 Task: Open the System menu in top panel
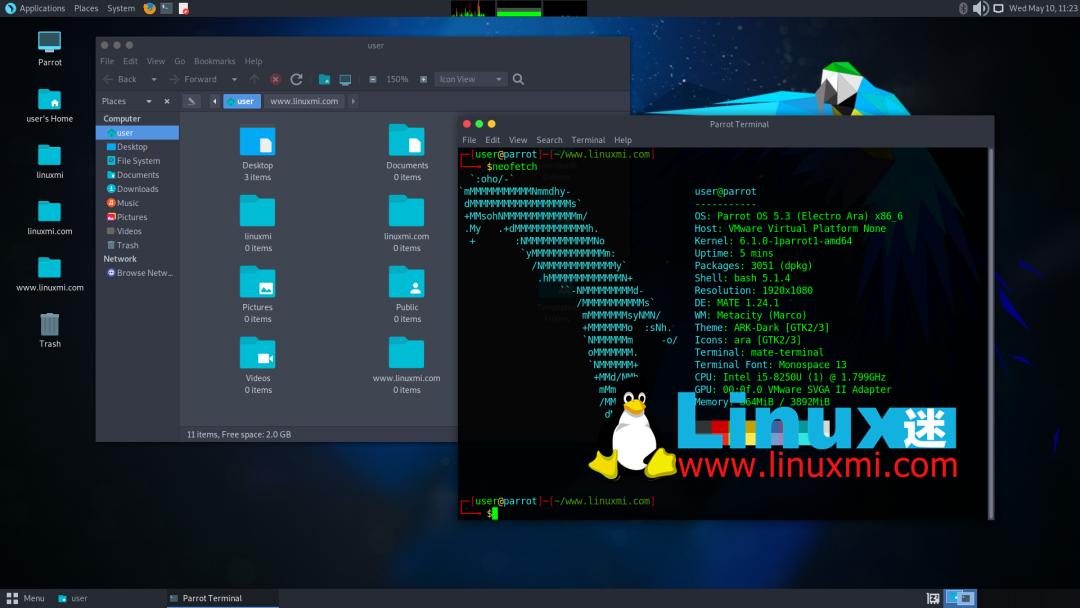pos(121,8)
